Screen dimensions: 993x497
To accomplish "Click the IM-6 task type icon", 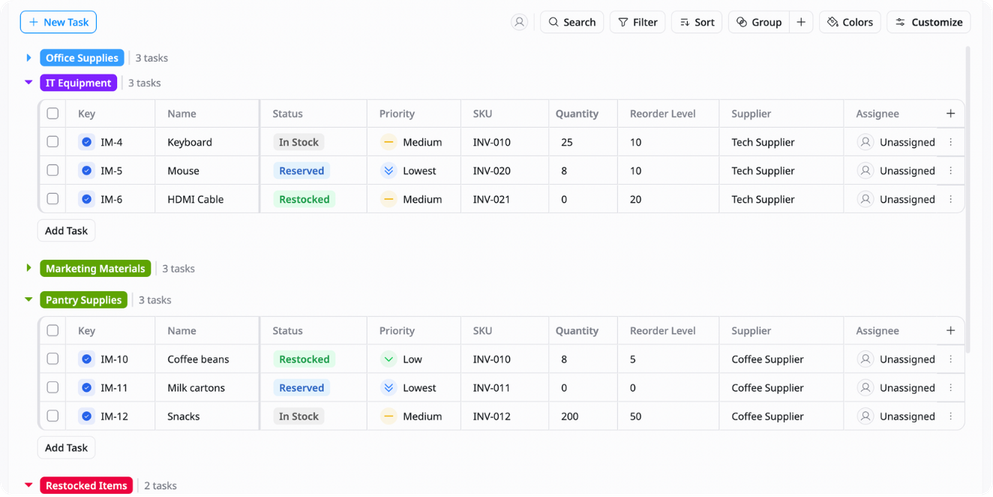I will 87,199.
